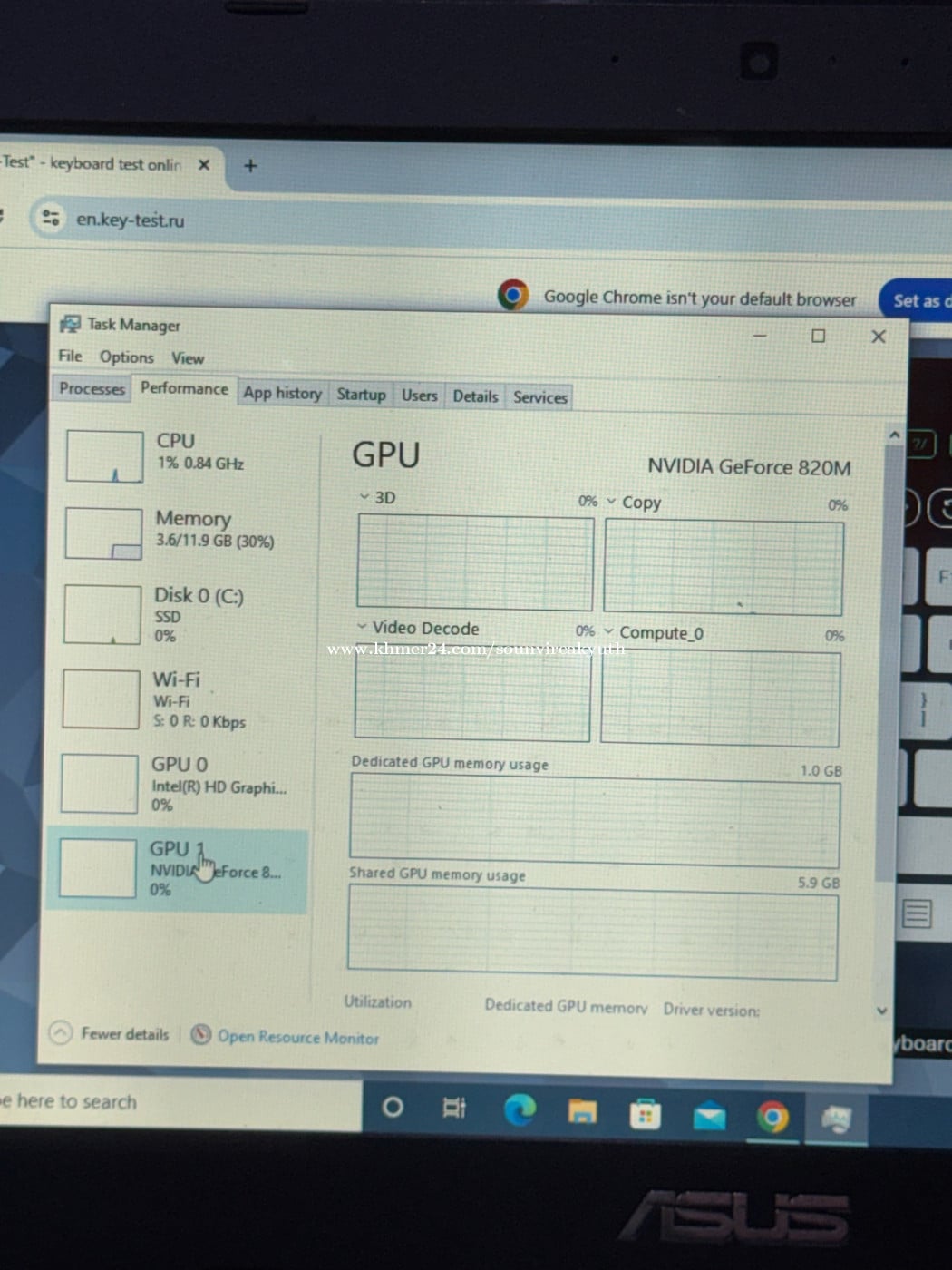952x1270 pixels.
Task: Open the Details tab
Action: pyautogui.click(x=475, y=396)
